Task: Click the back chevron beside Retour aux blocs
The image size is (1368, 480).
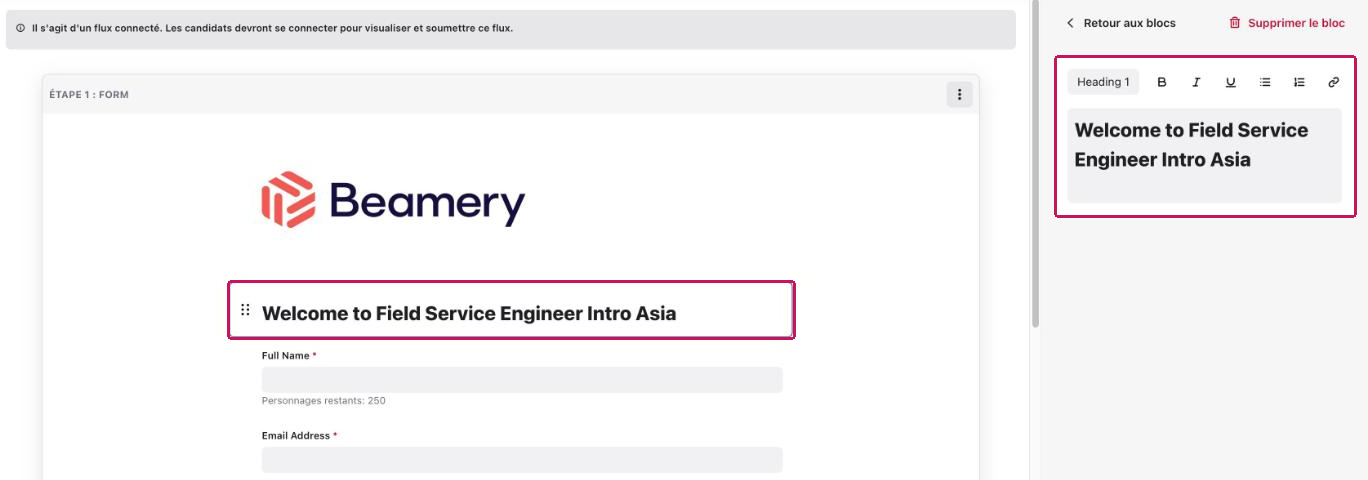Action: pyautogui.click(x=1070, y=23)
